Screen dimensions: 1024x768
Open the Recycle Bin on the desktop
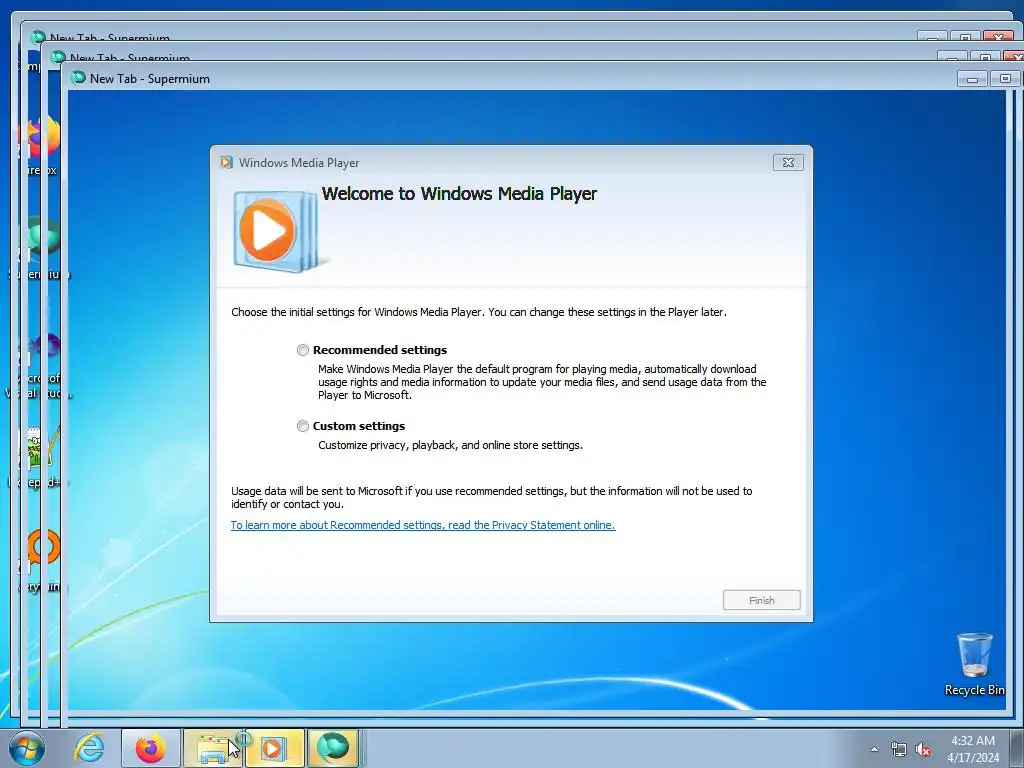click(974, 664)
